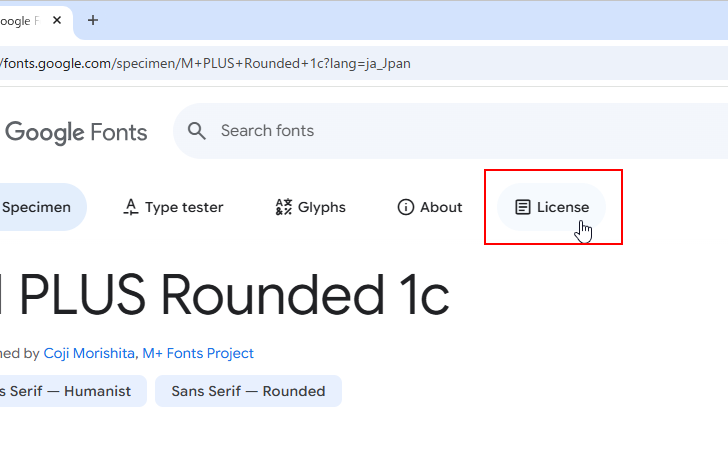Follow the M+ Fonts Project link
This screenshot has width=728, height=460.
point(198,353)
